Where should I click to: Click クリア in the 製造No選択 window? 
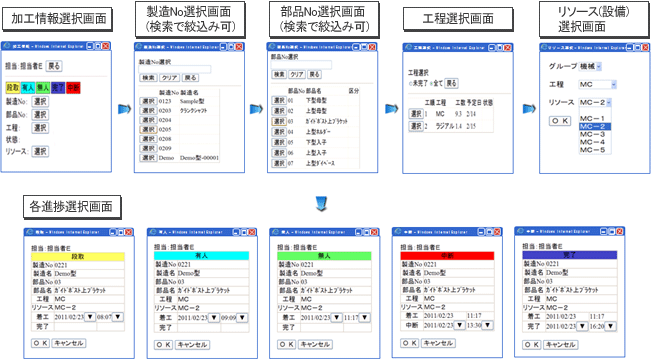169,78
